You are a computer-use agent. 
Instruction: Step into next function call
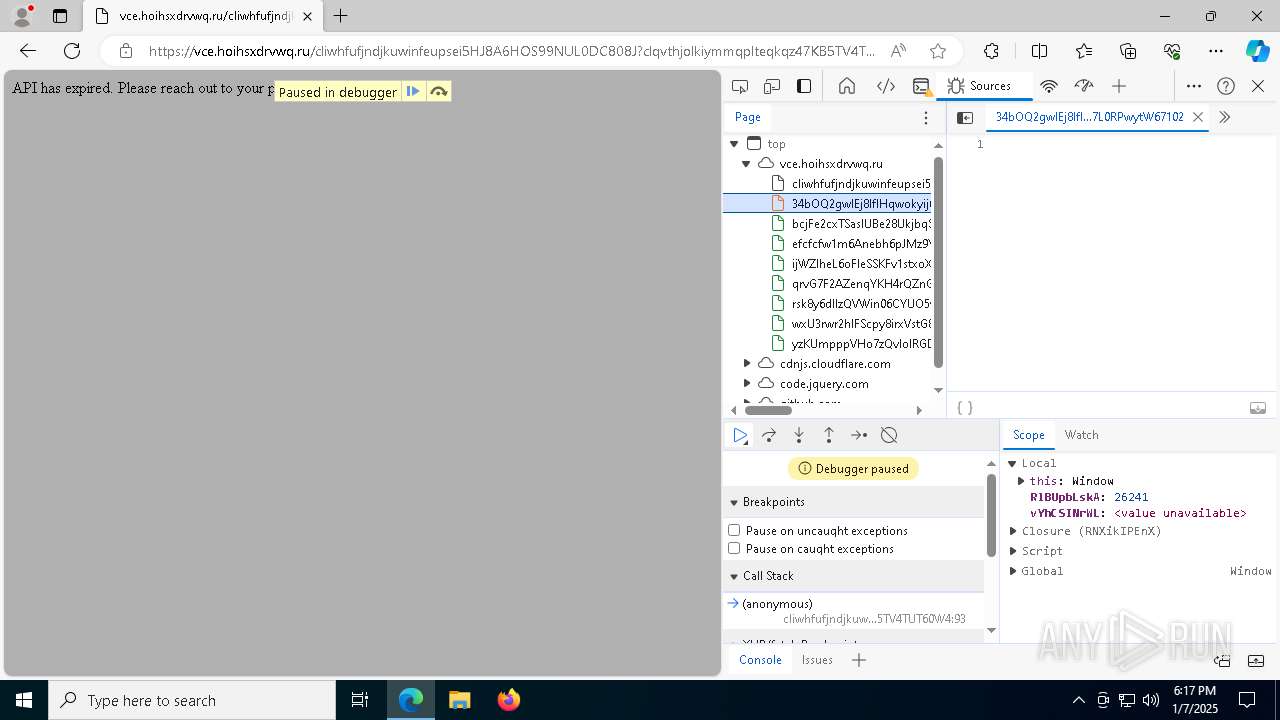(x=799, y=435)
